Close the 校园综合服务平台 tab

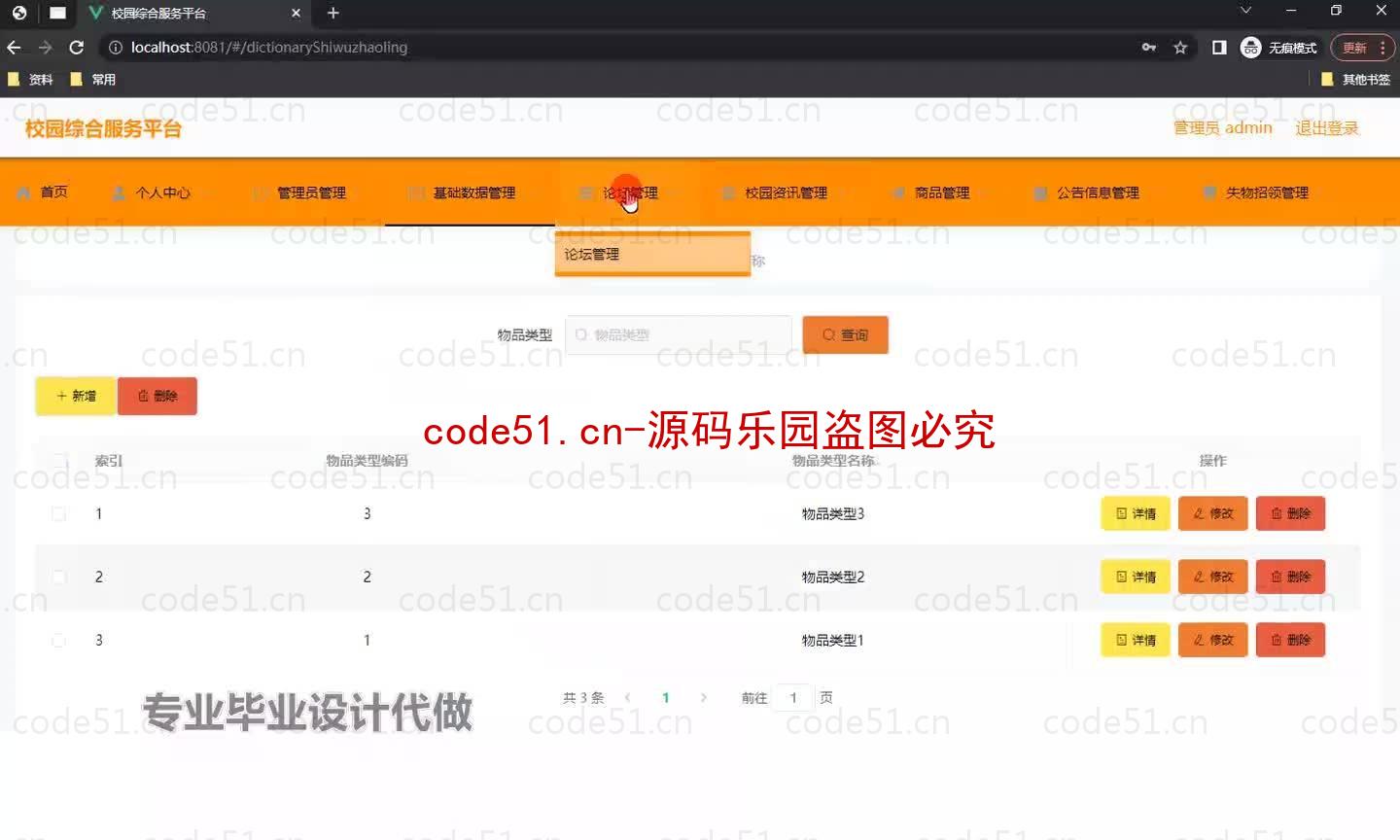(297, 13)
